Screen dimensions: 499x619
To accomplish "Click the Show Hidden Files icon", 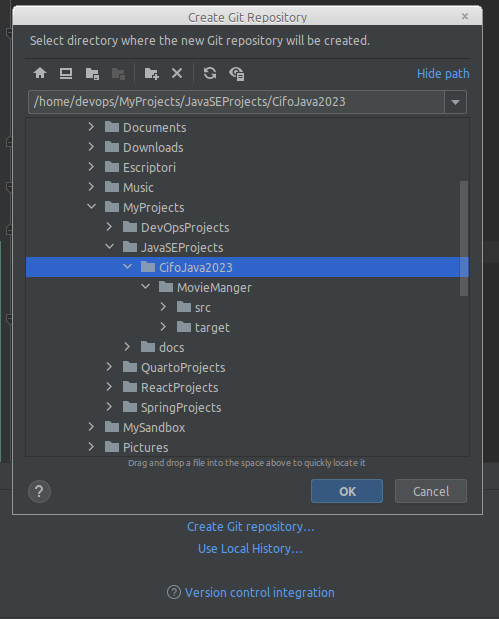I will coord(236,73).
